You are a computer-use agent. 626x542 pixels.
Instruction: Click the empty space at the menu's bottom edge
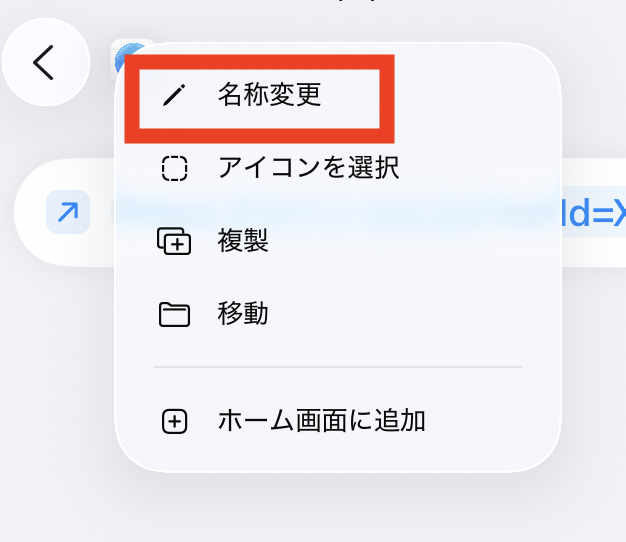pyautogui.click(x=338, y=457)
